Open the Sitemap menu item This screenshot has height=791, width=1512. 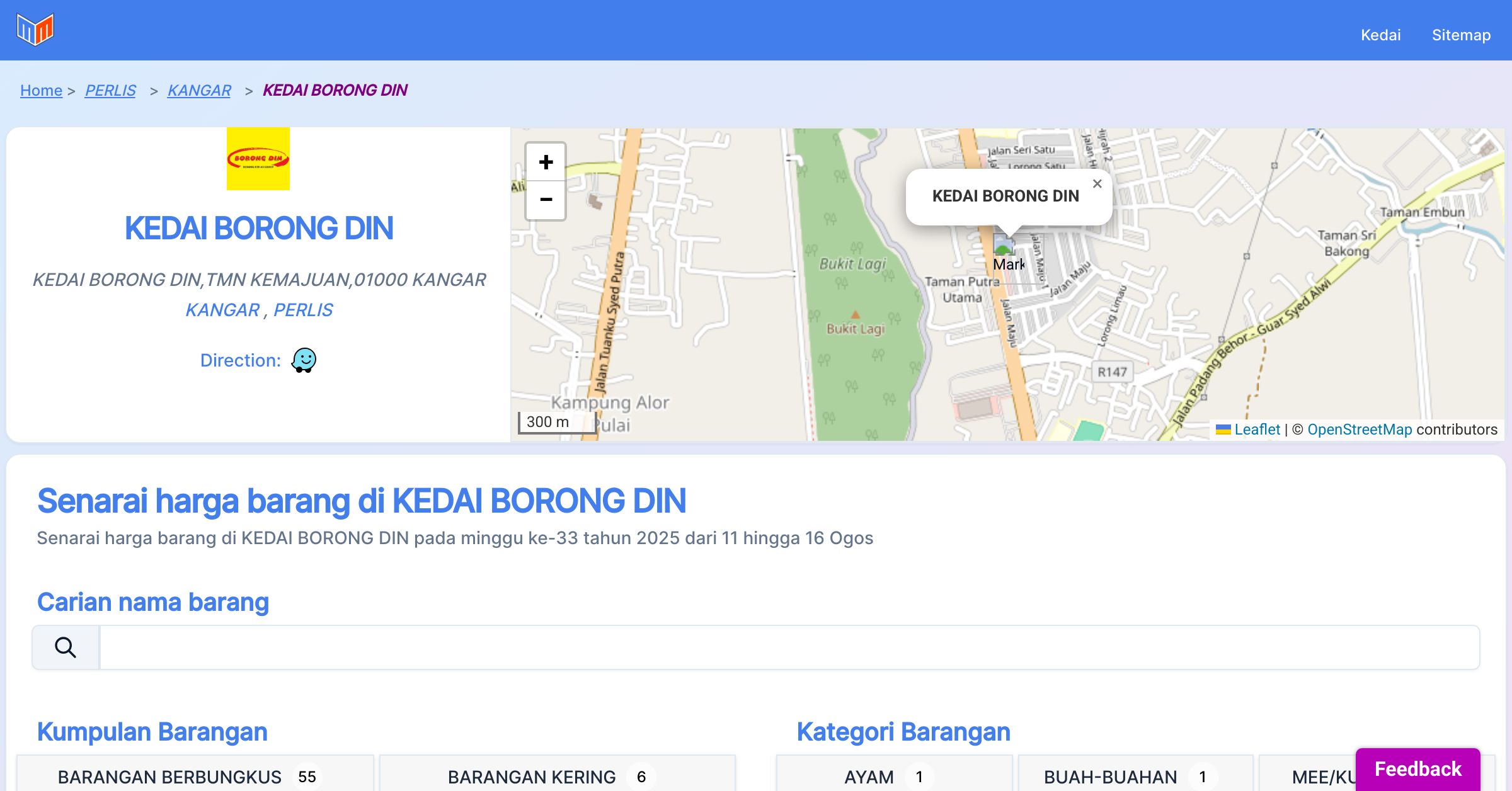tap(1461, 35)
